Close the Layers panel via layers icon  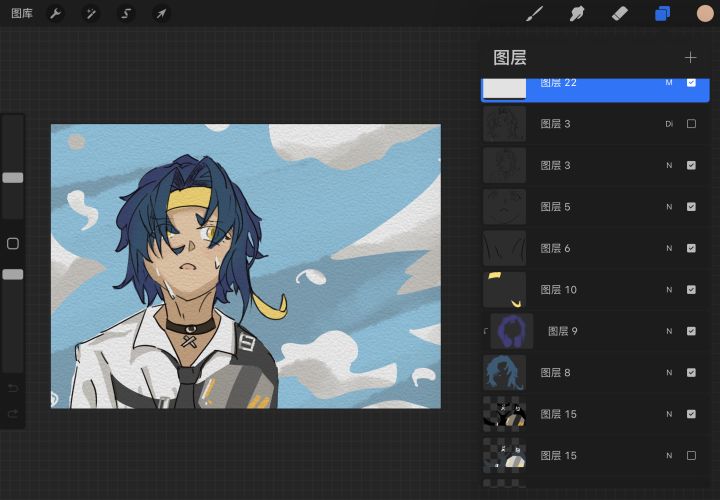pos(662,14)
